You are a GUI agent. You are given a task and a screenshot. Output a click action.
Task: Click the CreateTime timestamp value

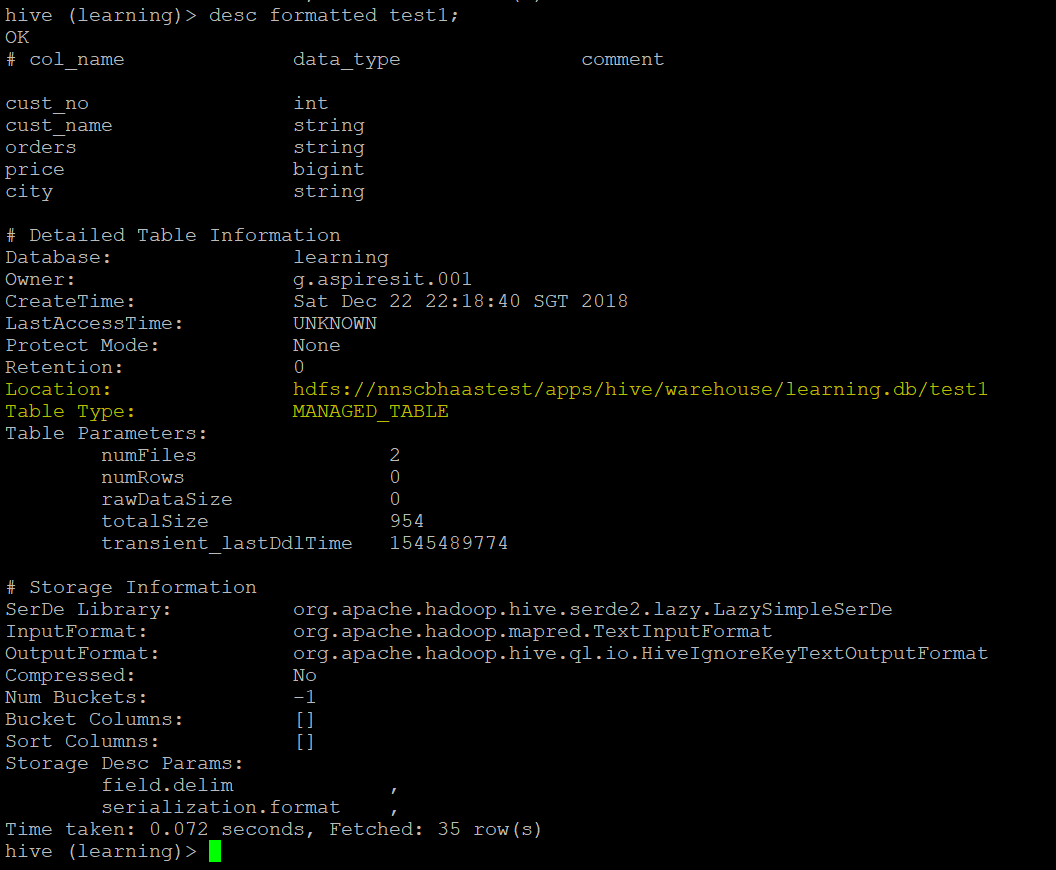pos(460,301)
